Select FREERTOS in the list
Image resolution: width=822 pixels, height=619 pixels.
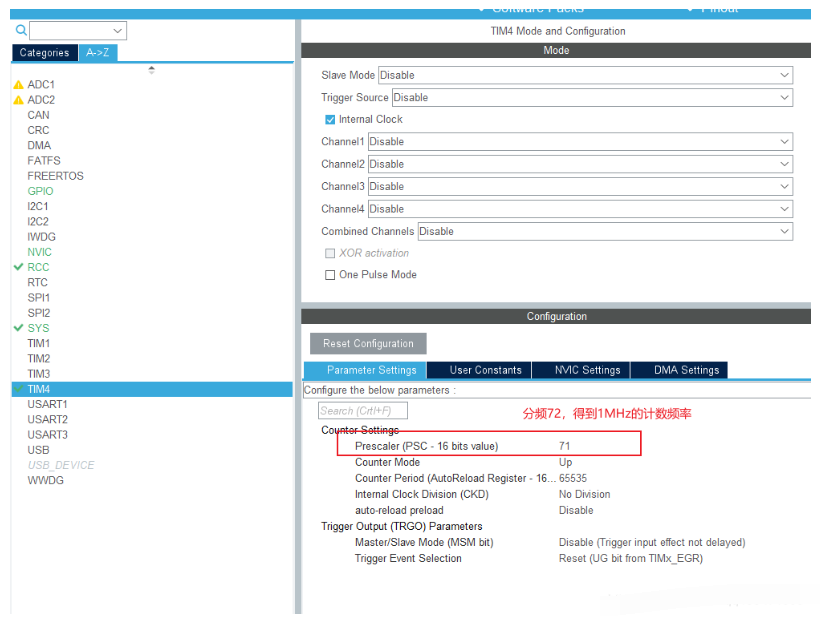coord(56,176)
